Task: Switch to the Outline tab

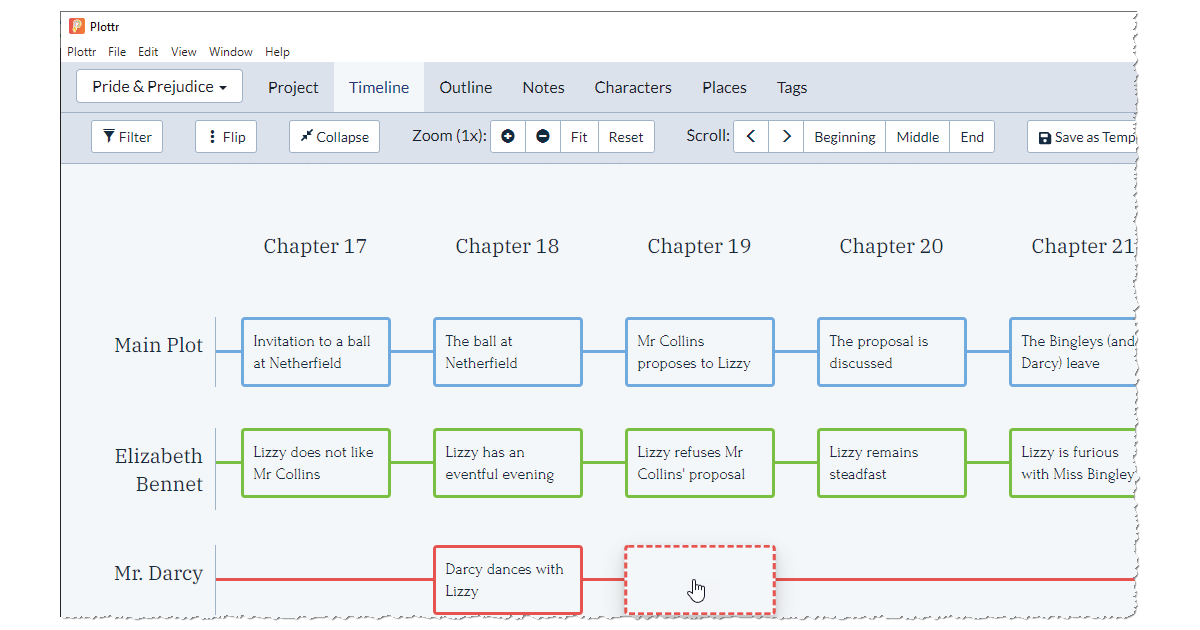Action: pos(466,87)
